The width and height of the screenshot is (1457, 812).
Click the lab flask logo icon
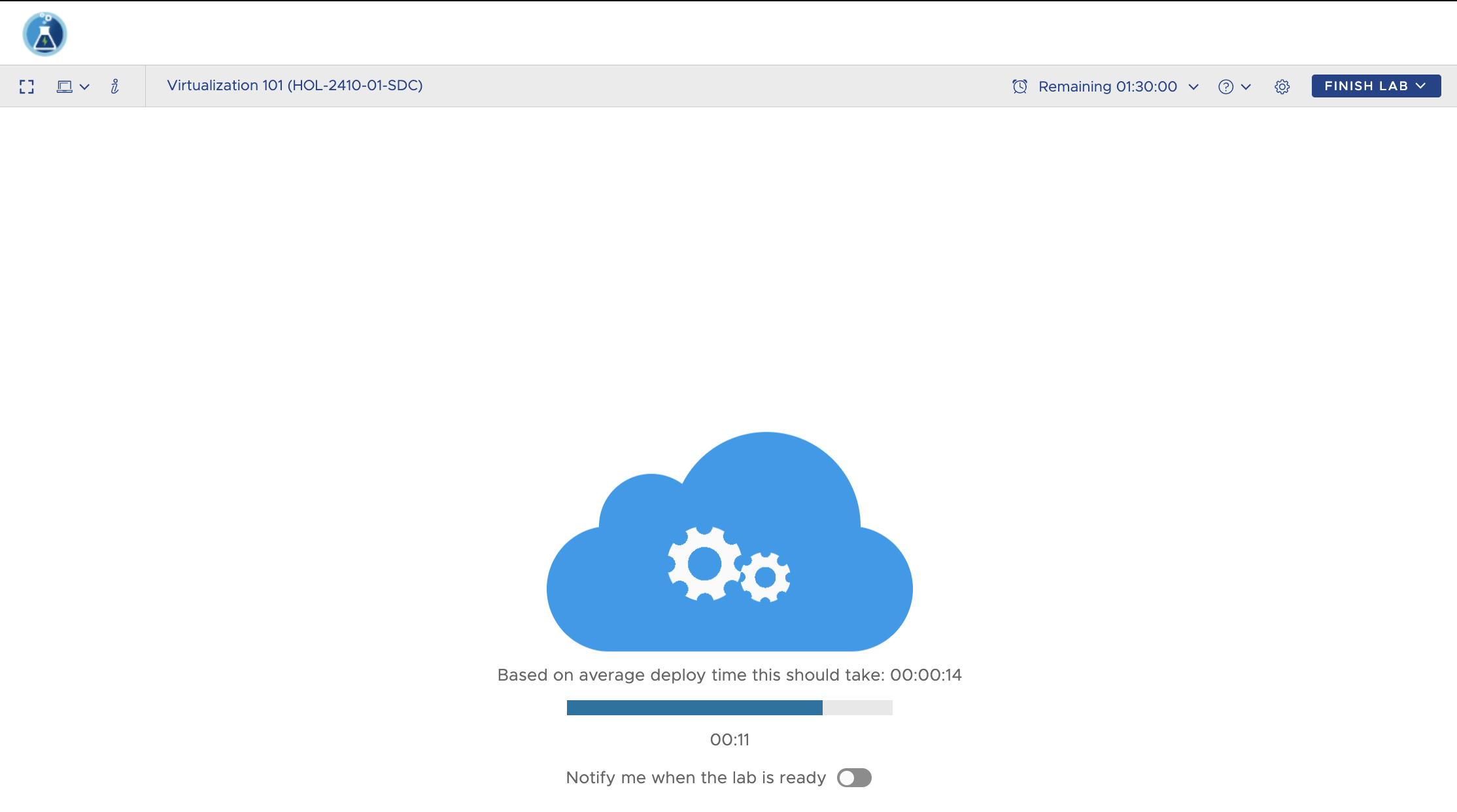click(44, 34)
